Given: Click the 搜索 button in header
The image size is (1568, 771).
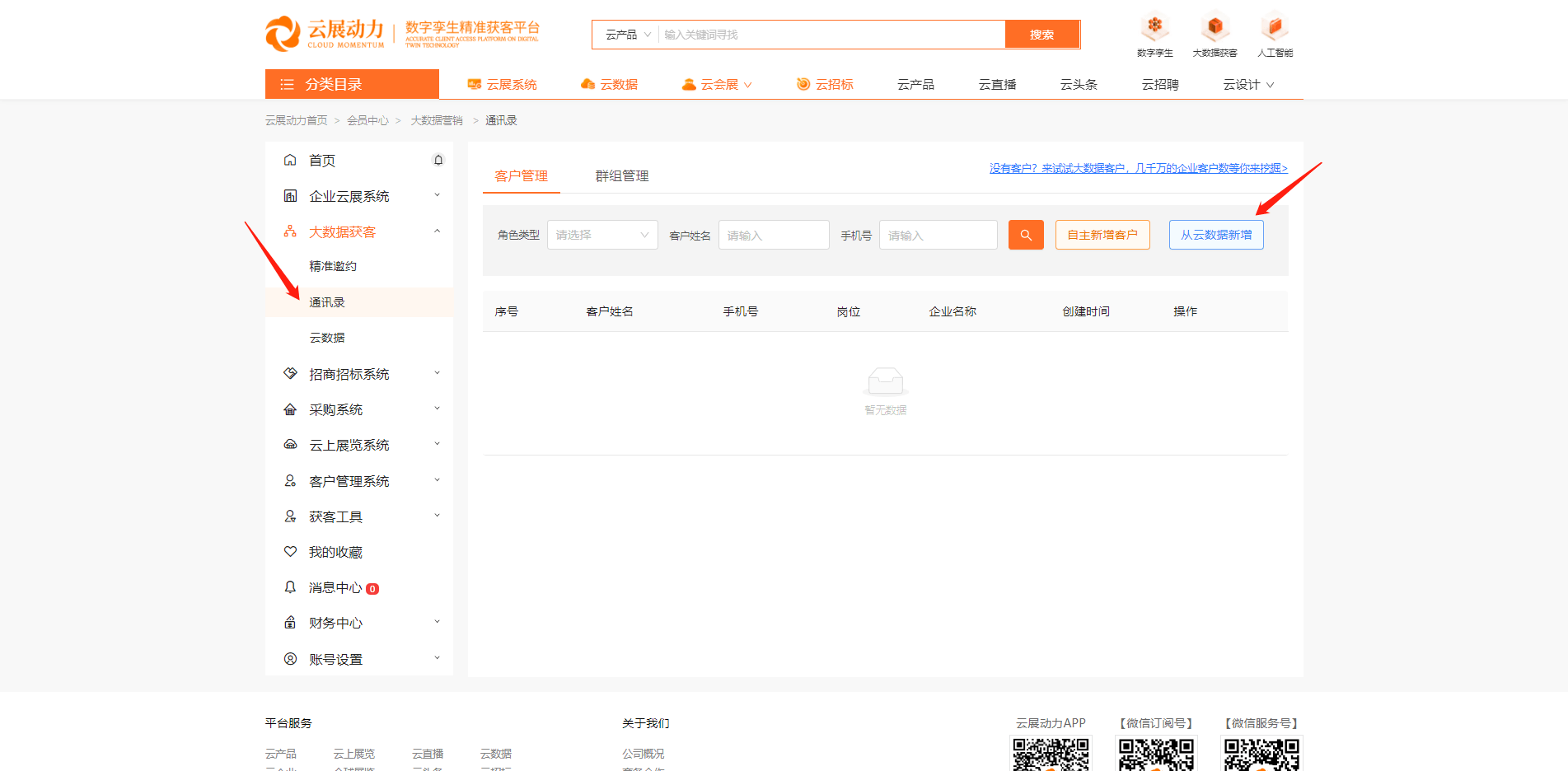Looking at the screenshot, I should click(x=1042, y=35).
